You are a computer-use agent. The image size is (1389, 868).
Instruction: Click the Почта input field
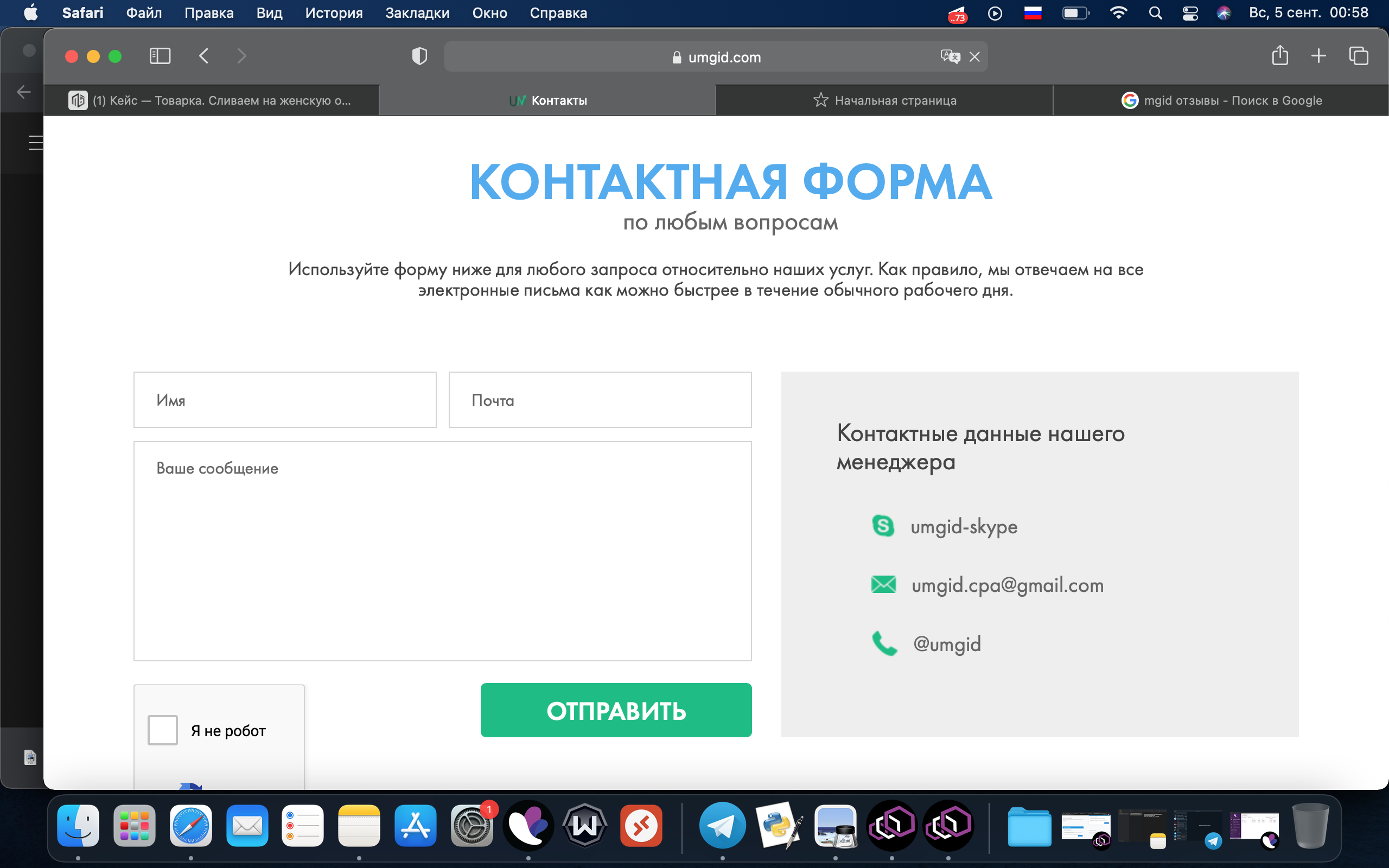(600, 400)
